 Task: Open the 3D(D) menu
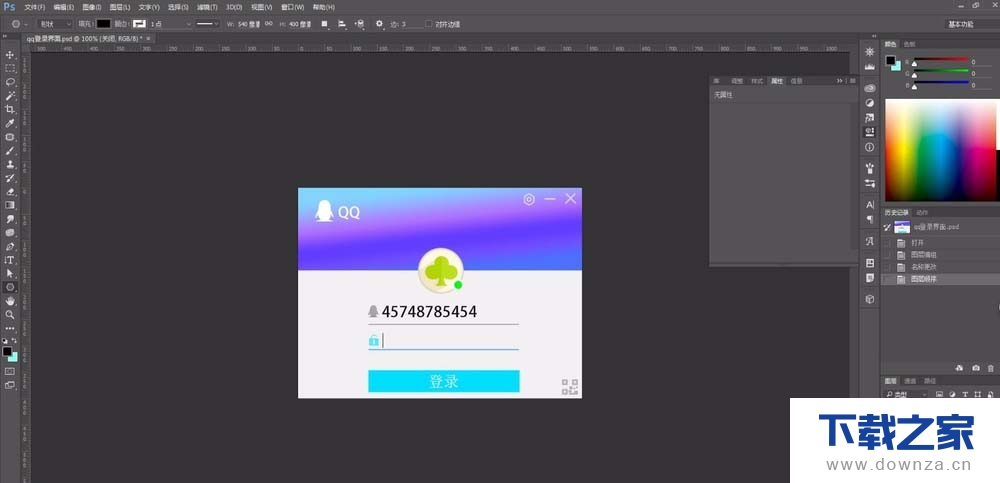(x=234, y=7)
